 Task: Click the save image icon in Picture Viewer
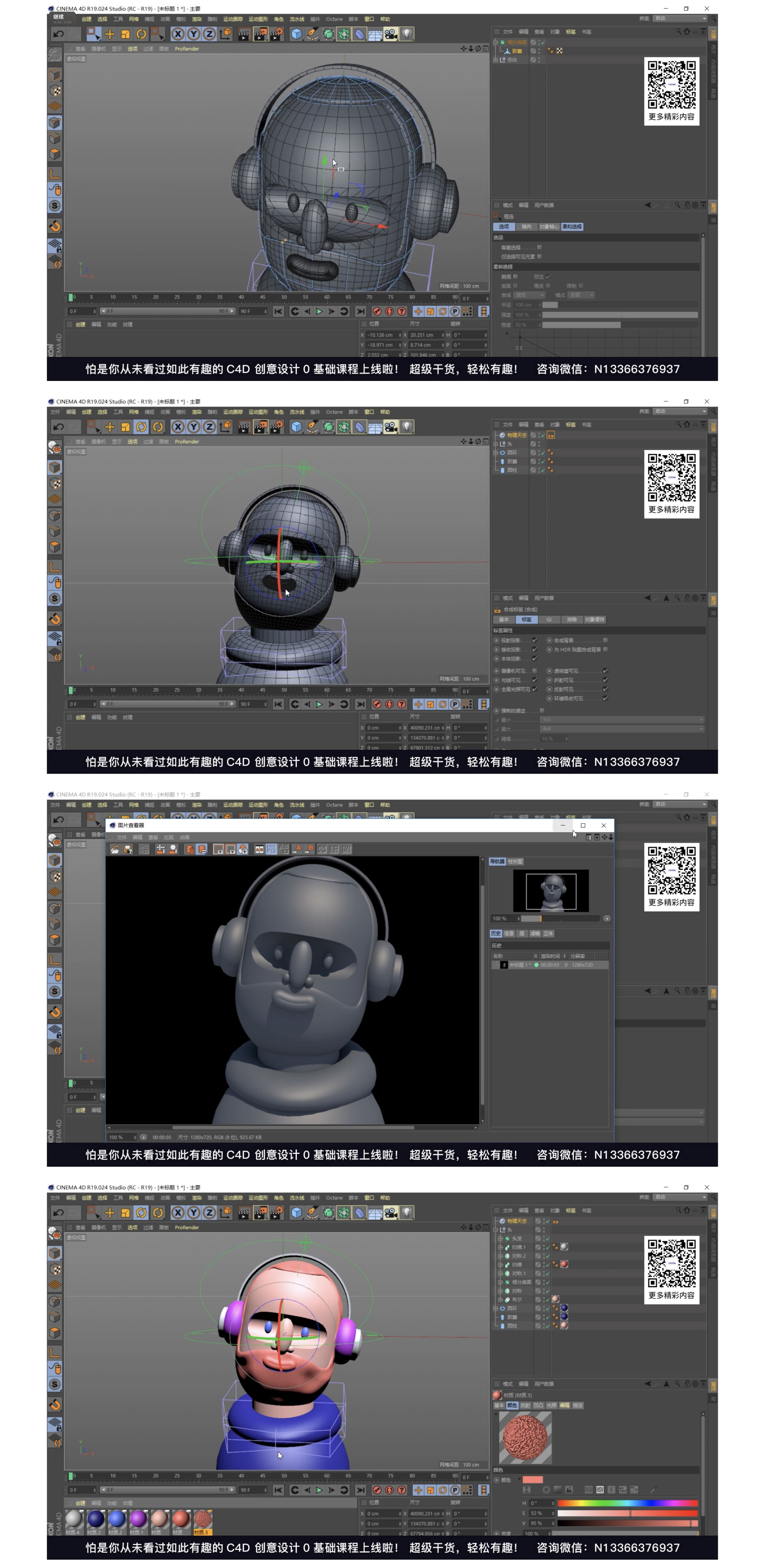[128, 849]
